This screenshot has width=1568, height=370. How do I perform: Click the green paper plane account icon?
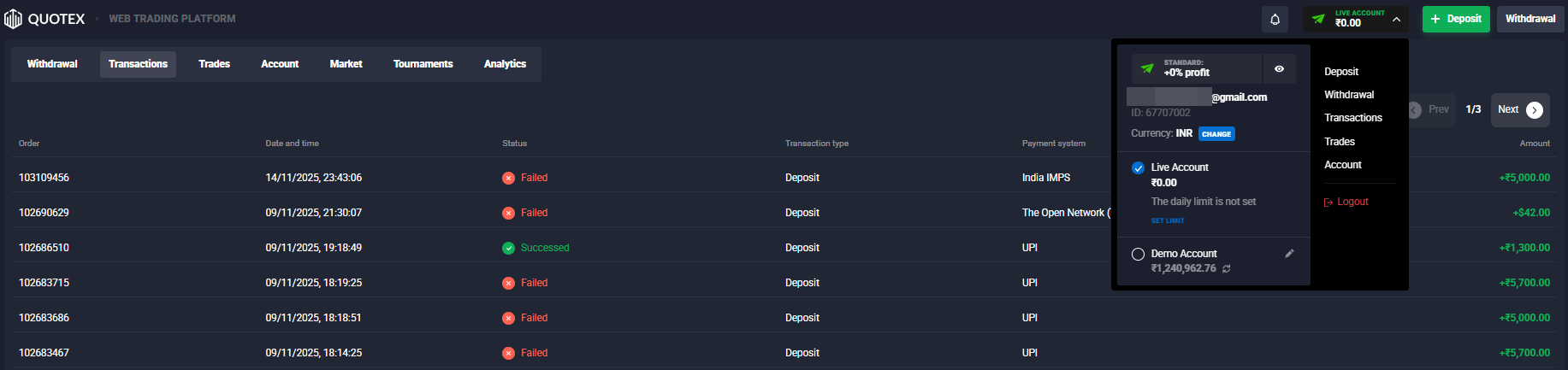1318,19
